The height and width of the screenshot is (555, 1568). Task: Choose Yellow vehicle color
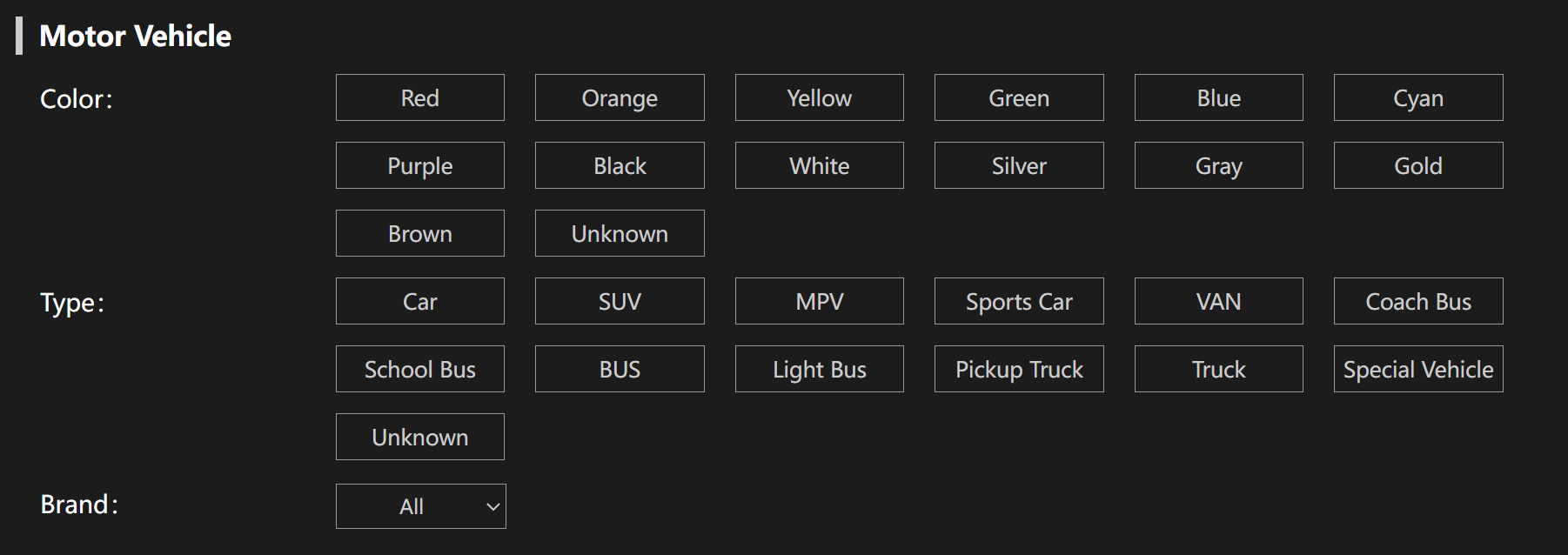click(820, 97)
